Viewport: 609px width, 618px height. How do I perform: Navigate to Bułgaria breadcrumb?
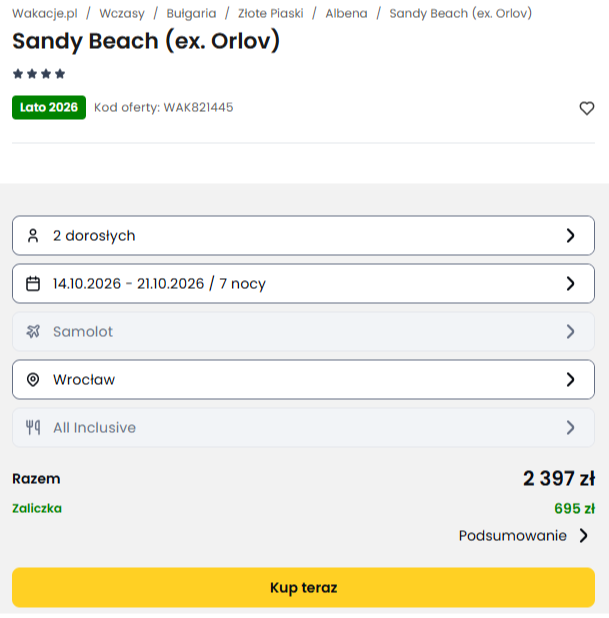[191, 14]
